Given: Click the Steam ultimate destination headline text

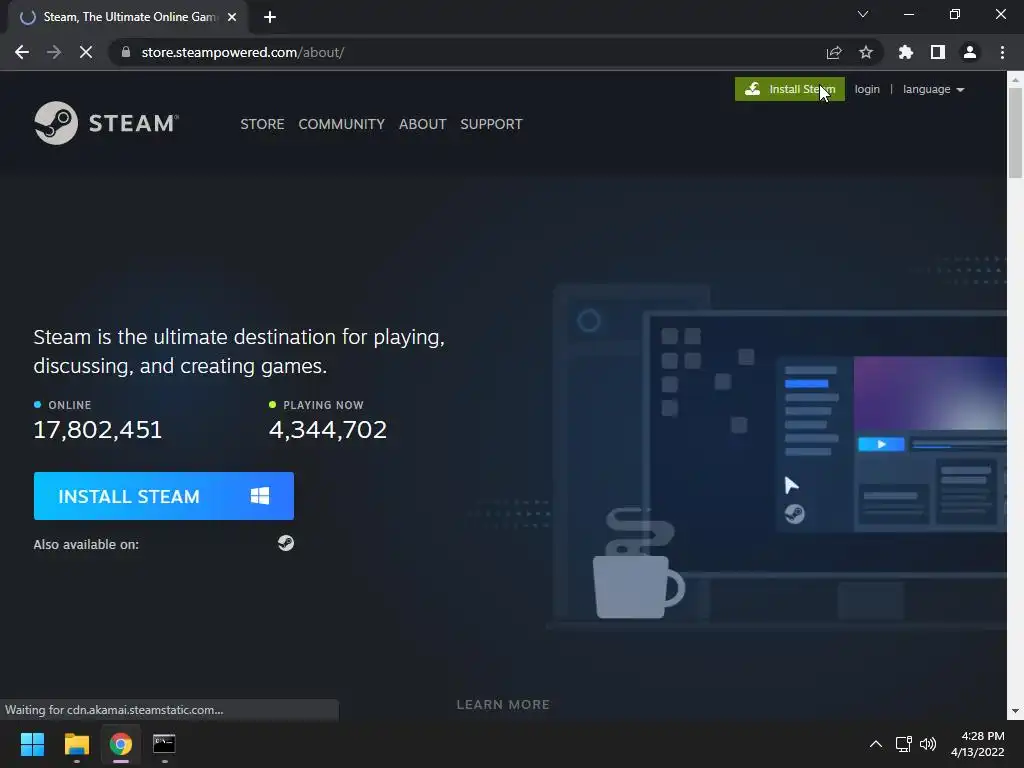Looking at the screenshot, I should tap(239, 351).
